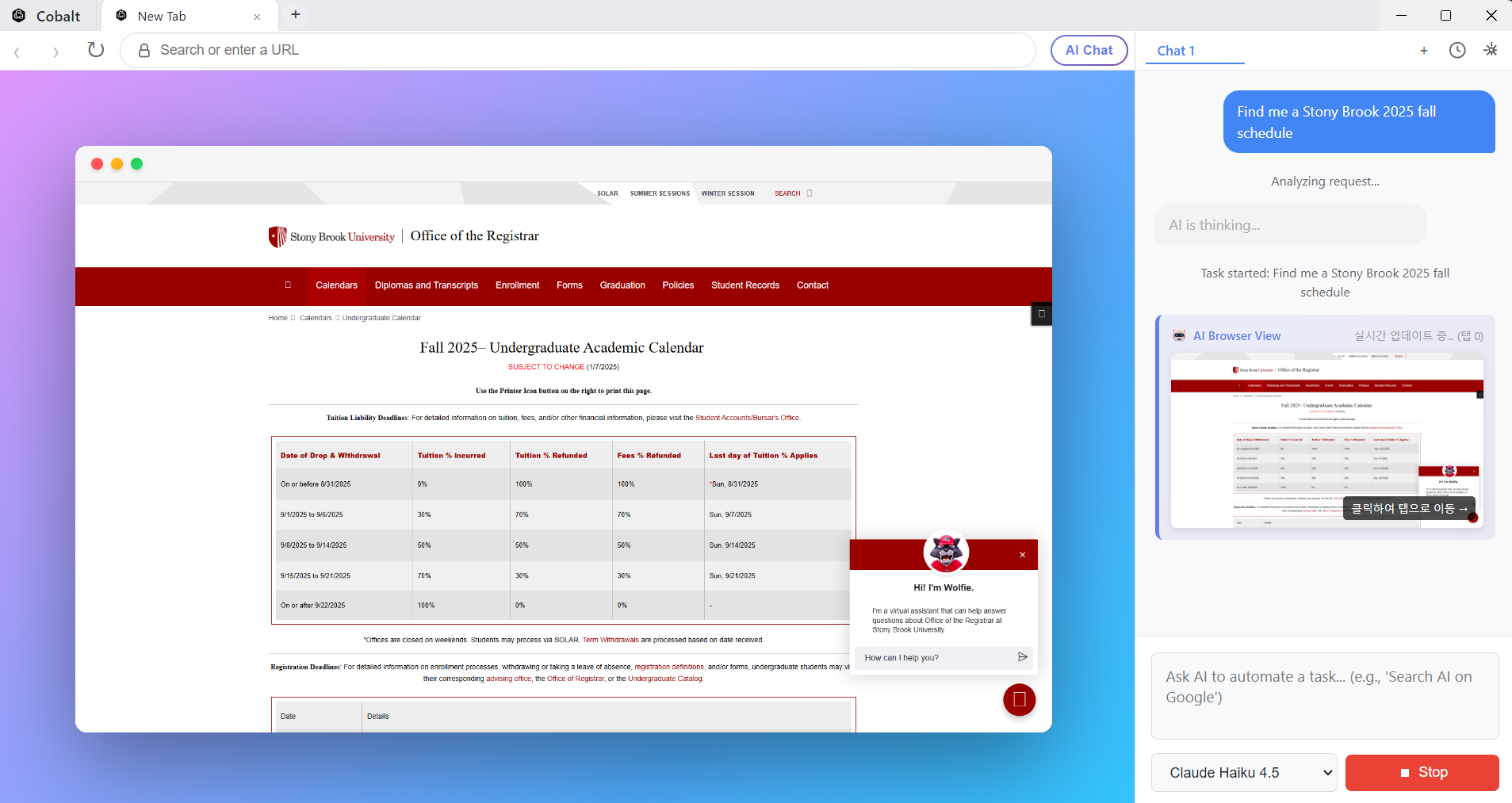Image resolution: width=1512 pixels, height=803 pixels.
Task: Open WINTER SESSION in top bar
Action: click(x=728, y=193)
